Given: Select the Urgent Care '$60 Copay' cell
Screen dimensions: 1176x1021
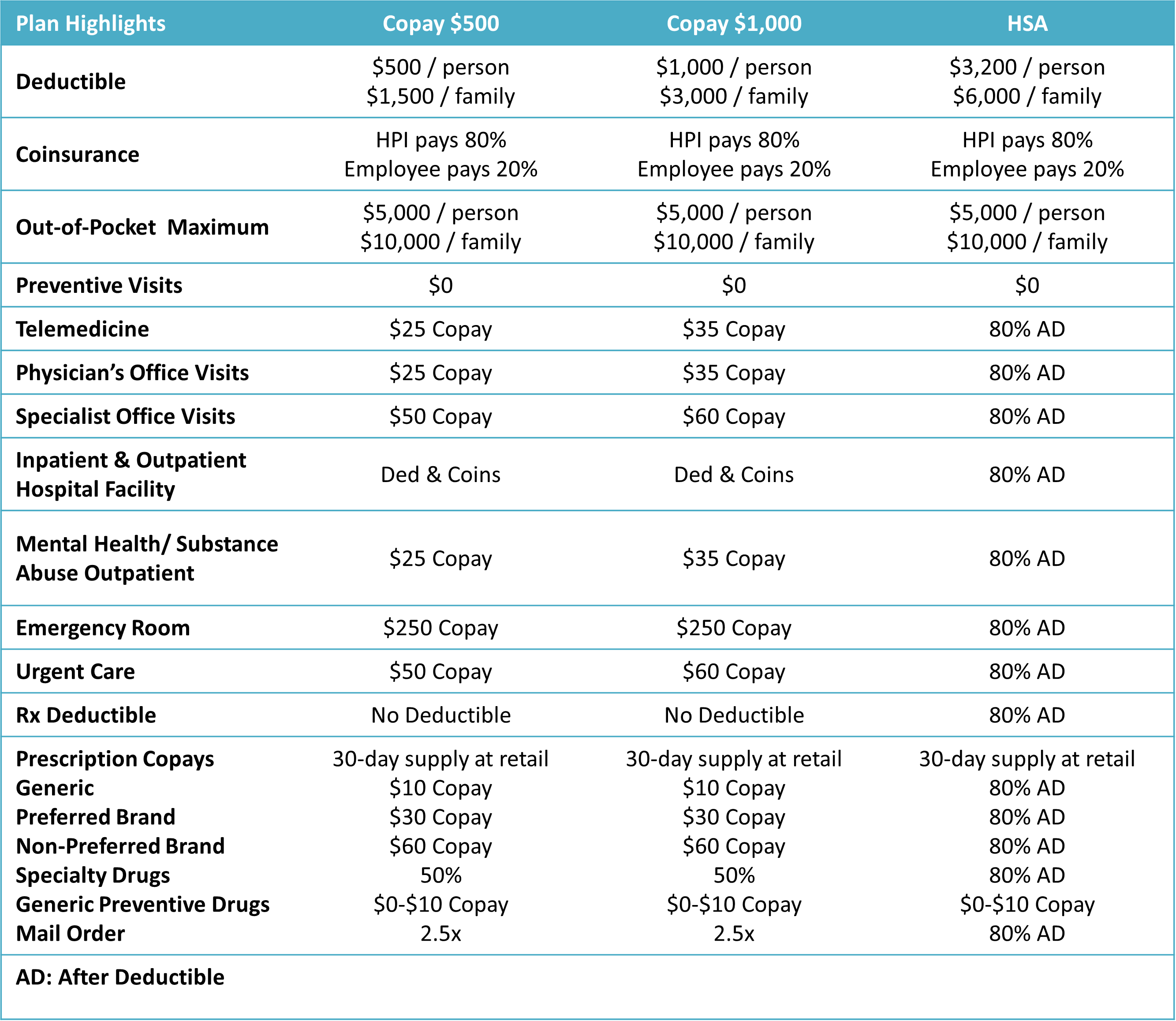Looking at the screenshot, I should [x=734, y=672].
